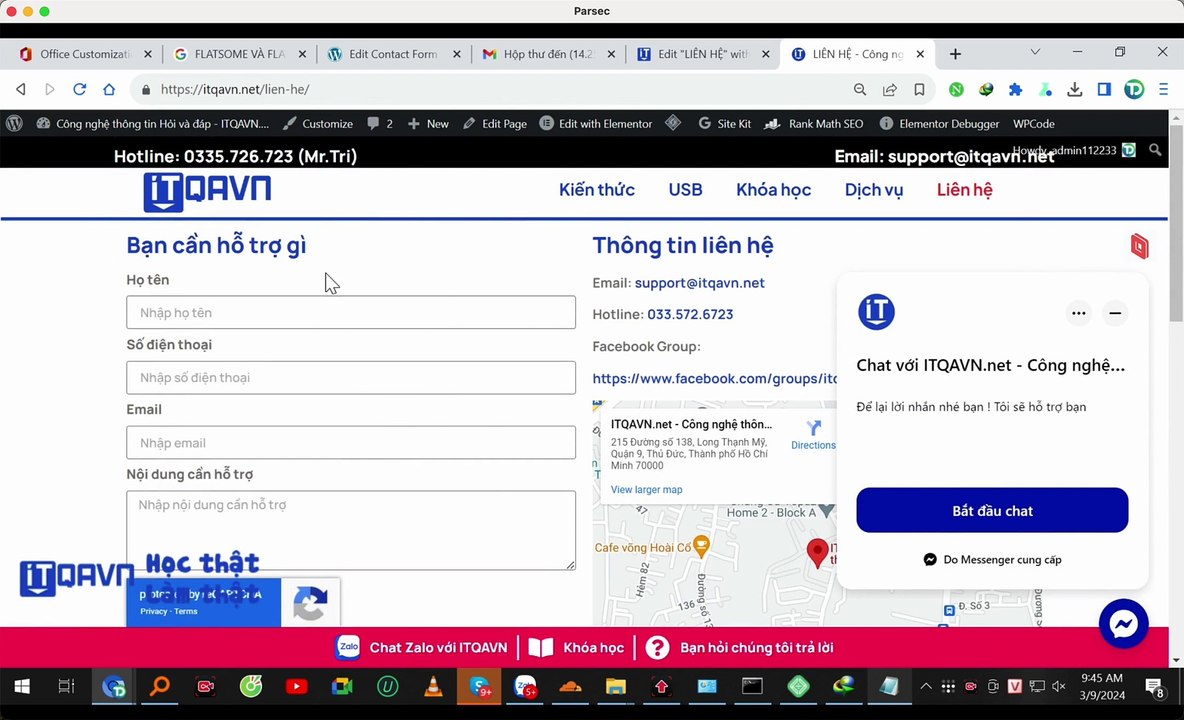This screenshot has width=1184, height=720.
Task: Click Bạn hỏi chúng tôi trả lời
Action: pos(739,648)
